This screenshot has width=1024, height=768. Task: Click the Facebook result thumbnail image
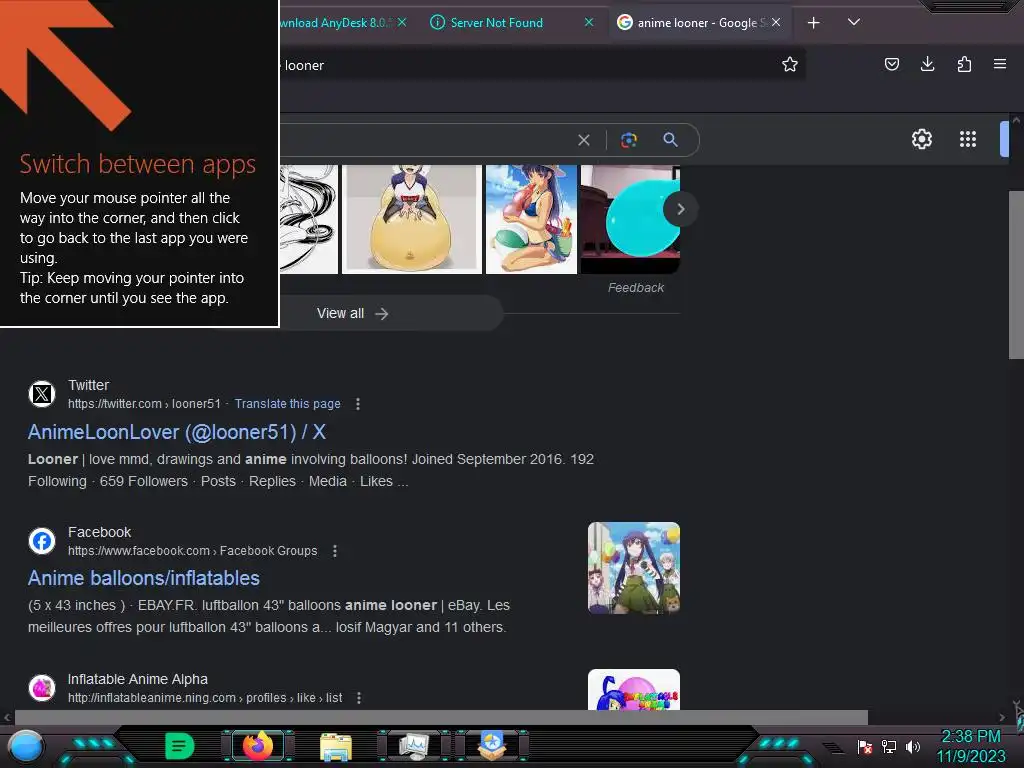tap(633, 568)
